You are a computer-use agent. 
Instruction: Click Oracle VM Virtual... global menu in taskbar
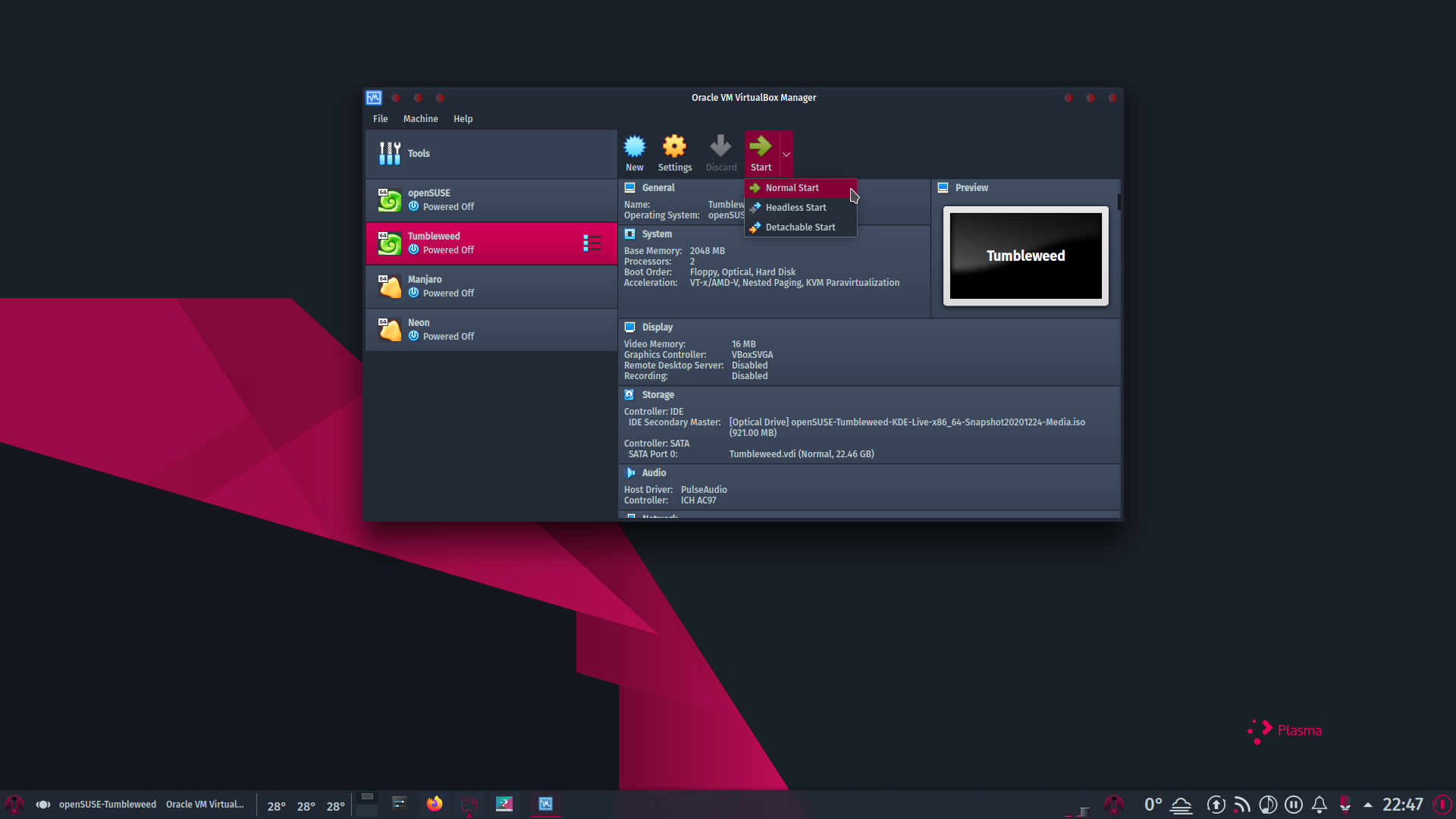205,805
